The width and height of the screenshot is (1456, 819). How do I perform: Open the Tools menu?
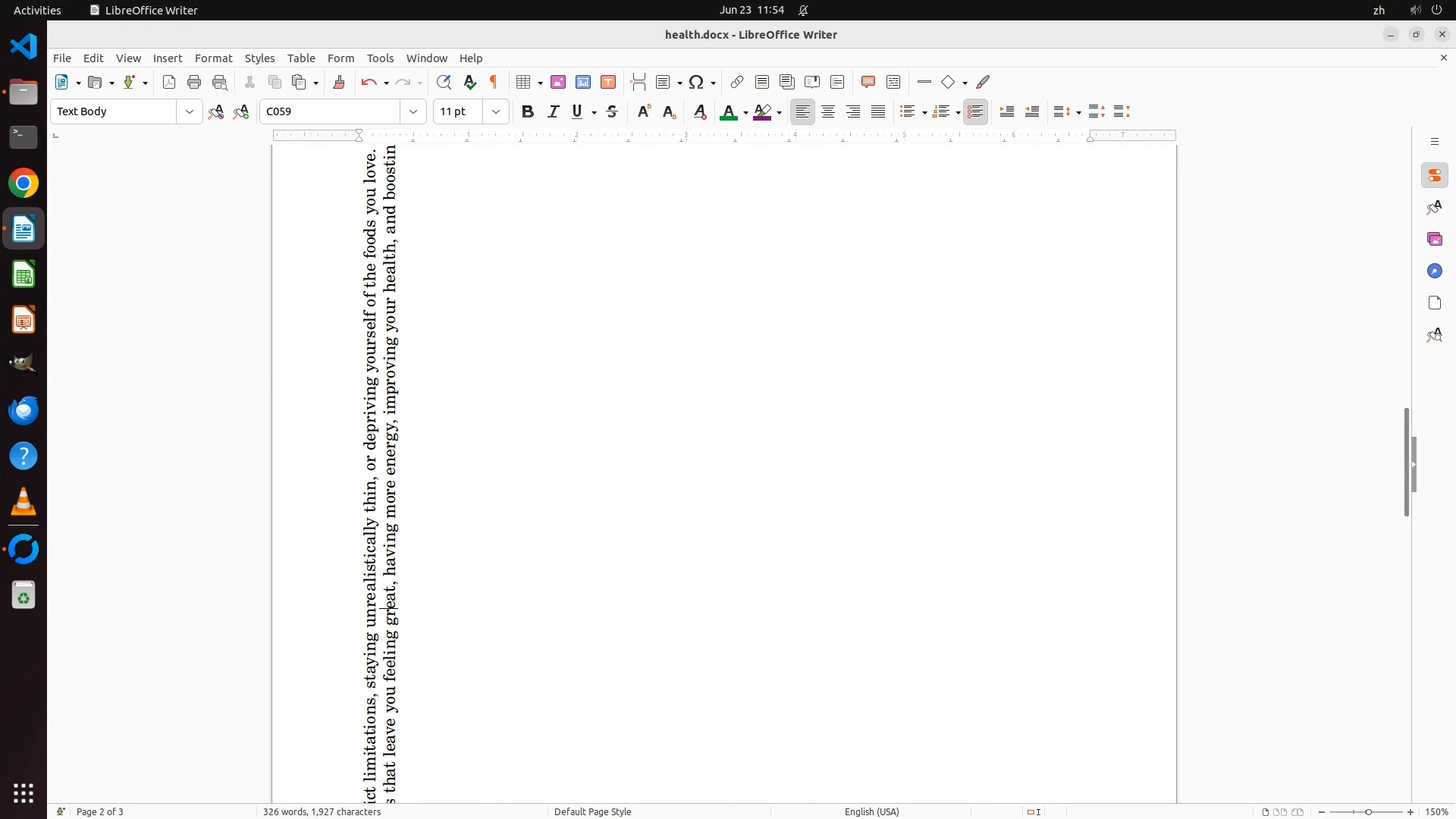[x=380, y=58]
